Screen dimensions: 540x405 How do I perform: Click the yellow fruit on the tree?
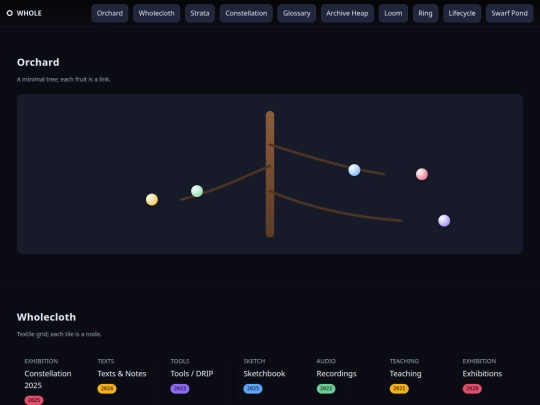tap(152, 199)
